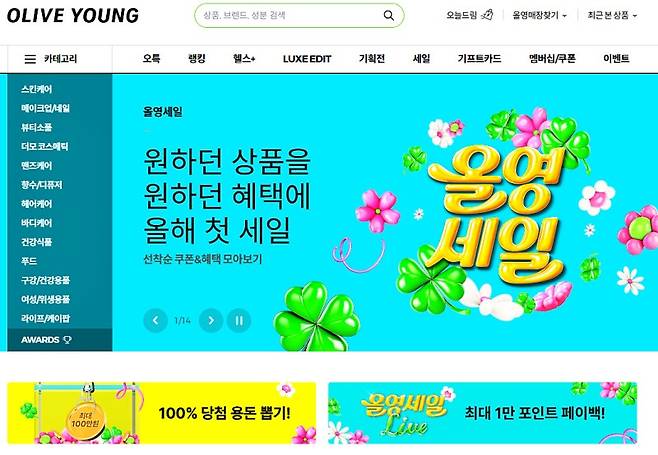The width and height of the screenshot is (658, 455).
Task: Click the 오늘드림 delivery icon
Action: tap(487, 15)
